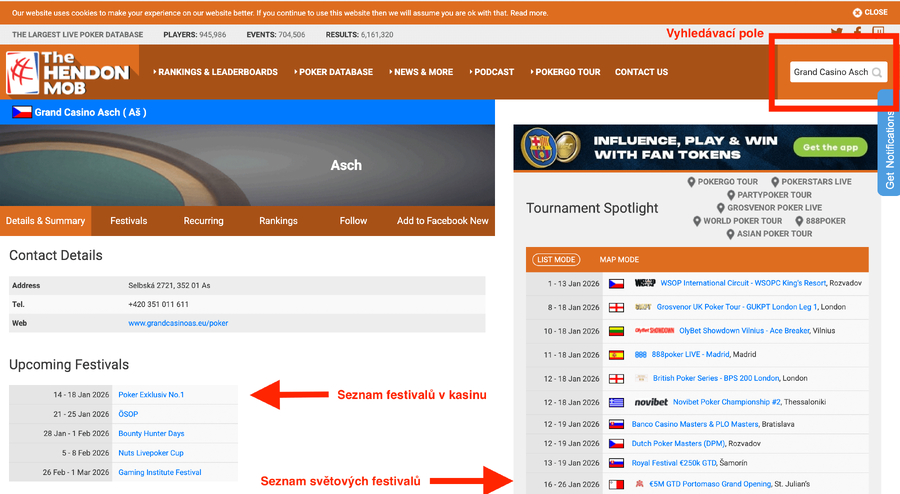Switch spotlight to List Mode

555,260
